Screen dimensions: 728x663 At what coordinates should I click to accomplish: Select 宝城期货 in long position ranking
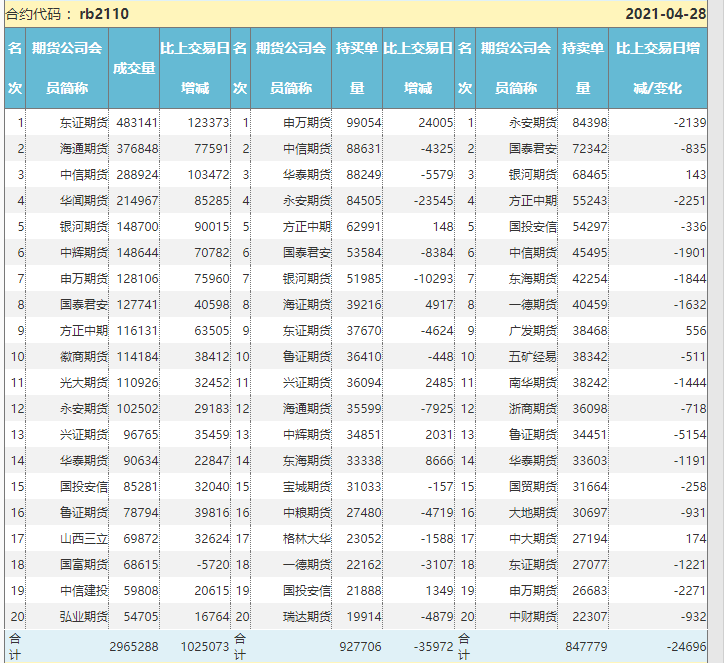(307, 487)
